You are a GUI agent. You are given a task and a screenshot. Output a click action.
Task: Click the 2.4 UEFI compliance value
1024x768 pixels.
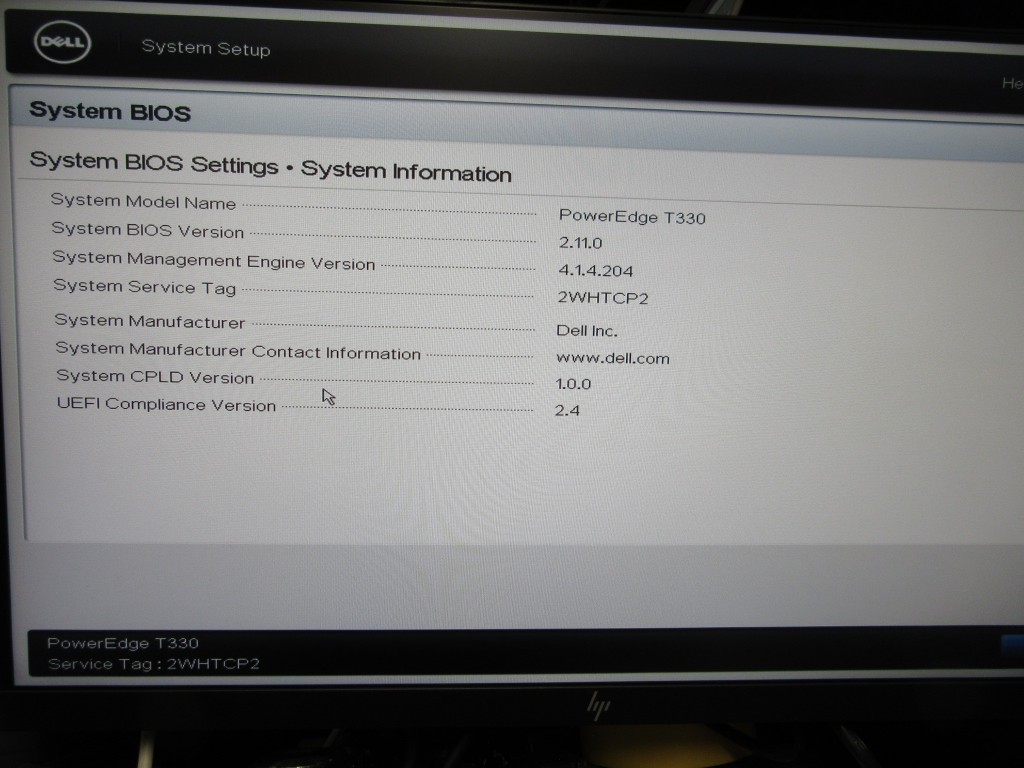coord(567,410)
